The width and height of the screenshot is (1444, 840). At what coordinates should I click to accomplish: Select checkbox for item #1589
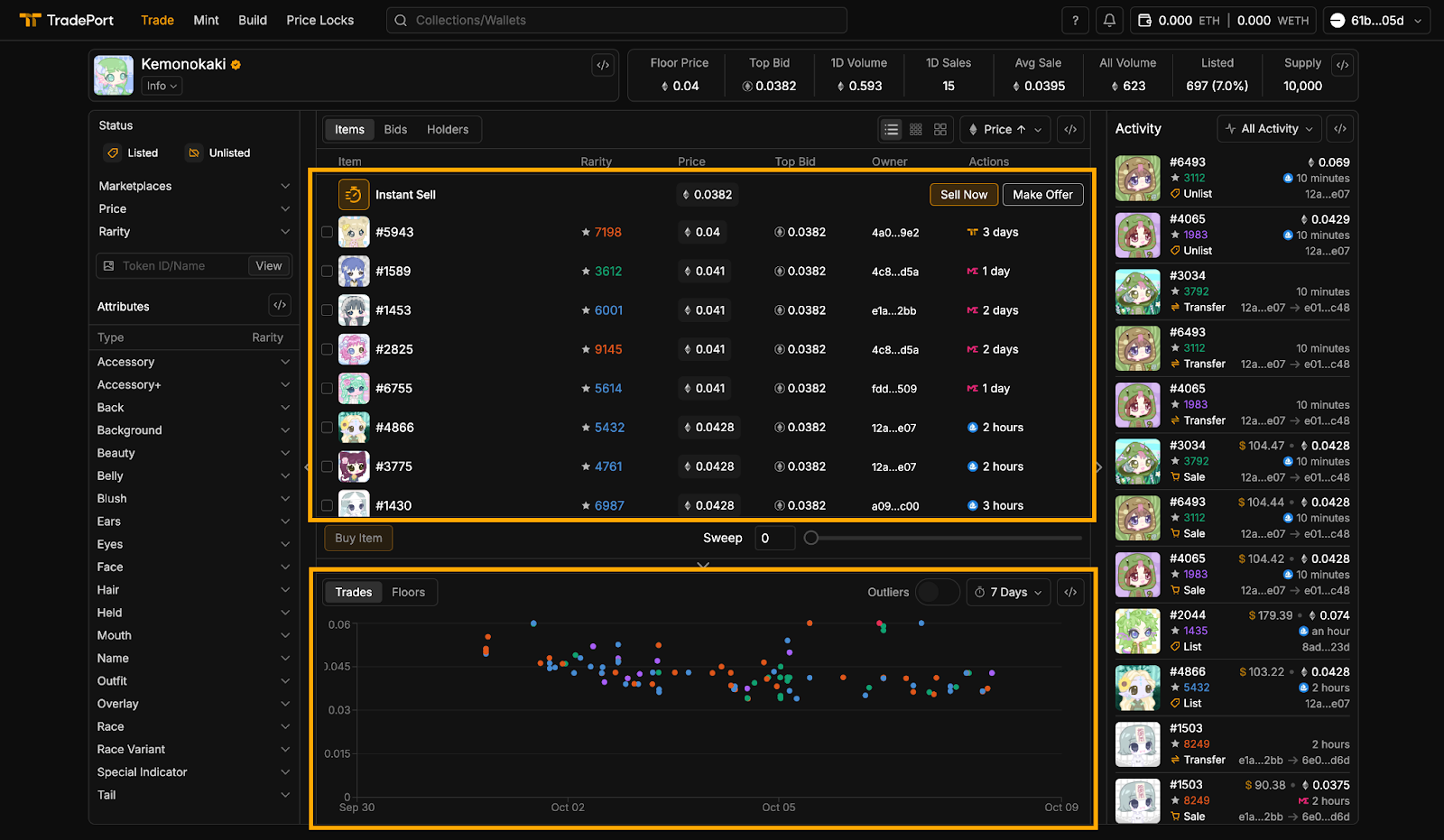pyautogui.click(x=328, y=271)
